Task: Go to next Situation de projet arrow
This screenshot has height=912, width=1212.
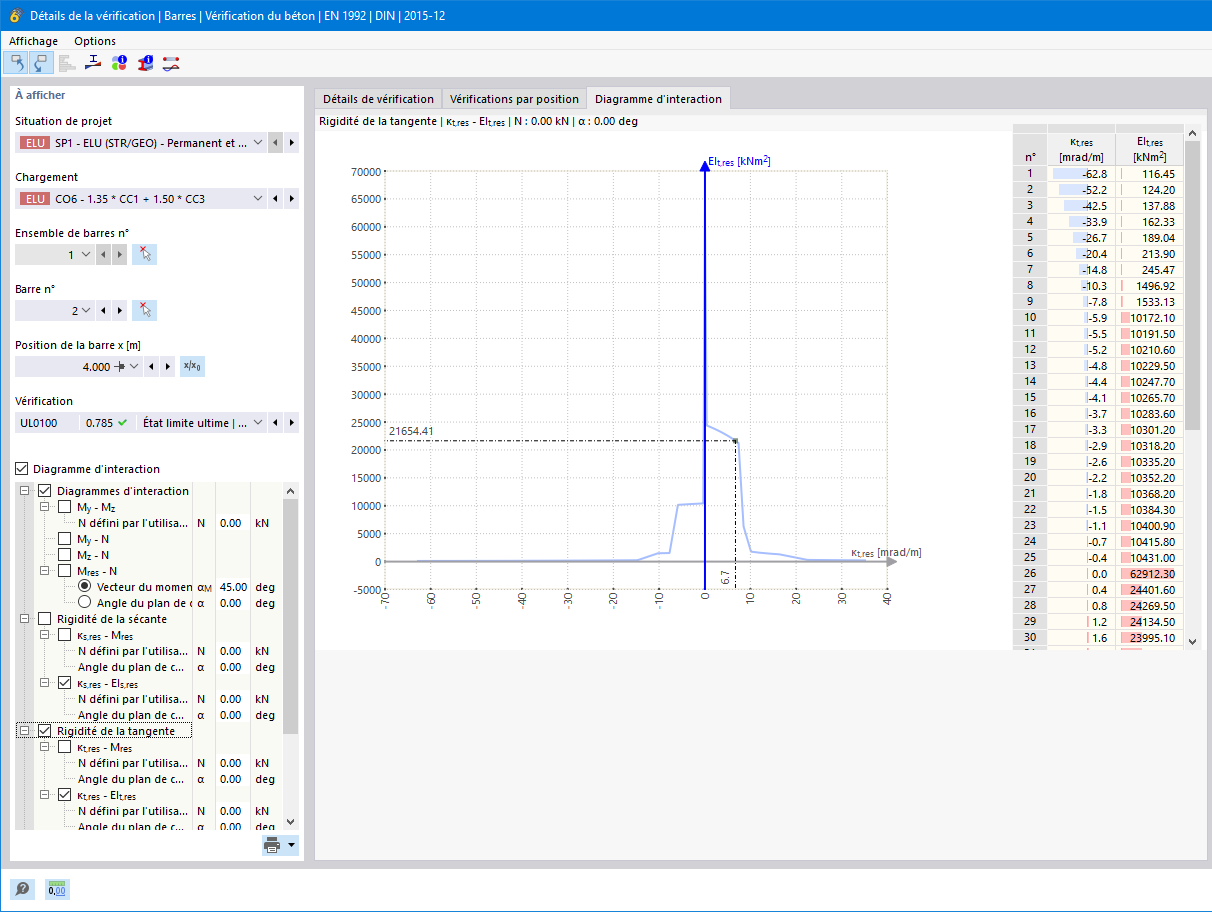Action: pos(291,143)
